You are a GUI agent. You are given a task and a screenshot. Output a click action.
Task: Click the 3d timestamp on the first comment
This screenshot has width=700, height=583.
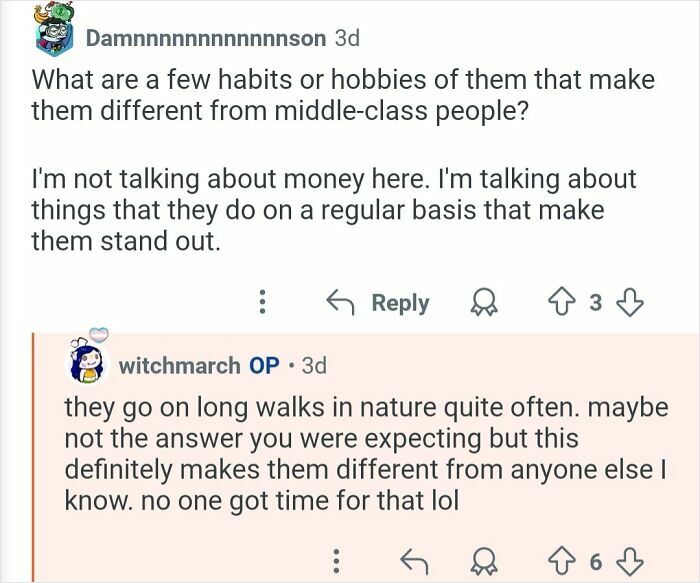(347, 38)
